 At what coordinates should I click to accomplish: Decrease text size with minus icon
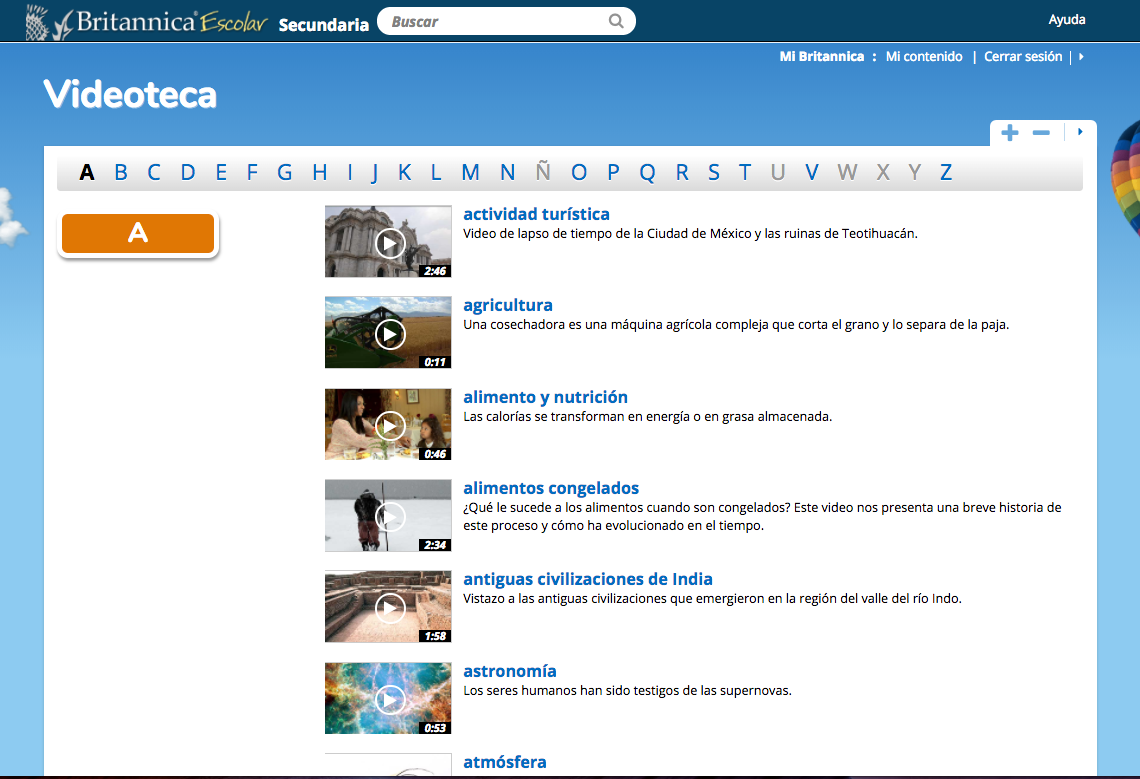(x=1041, y=132)
